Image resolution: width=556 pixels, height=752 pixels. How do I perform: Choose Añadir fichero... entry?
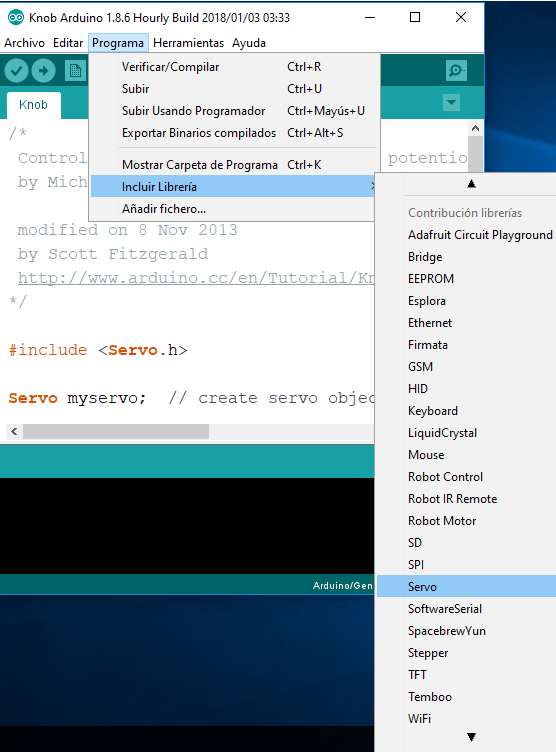tap(234, 209)
